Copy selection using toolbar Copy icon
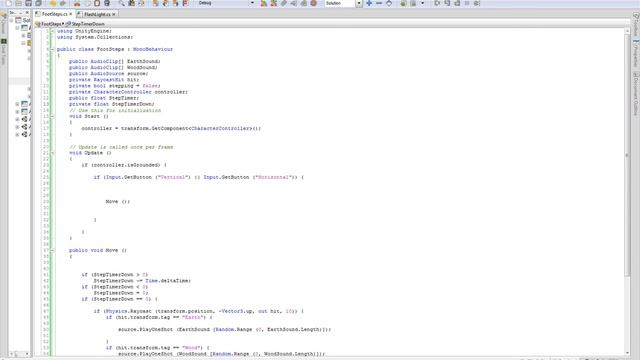640x360 pixels. click(87, 3)
